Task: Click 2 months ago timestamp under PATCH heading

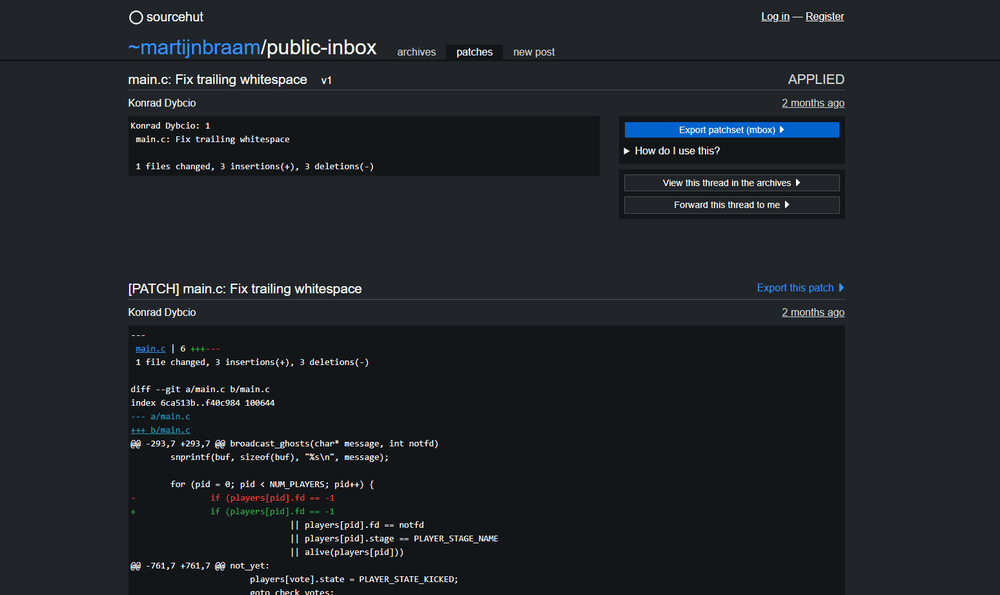Action: [x=813, y=312]
